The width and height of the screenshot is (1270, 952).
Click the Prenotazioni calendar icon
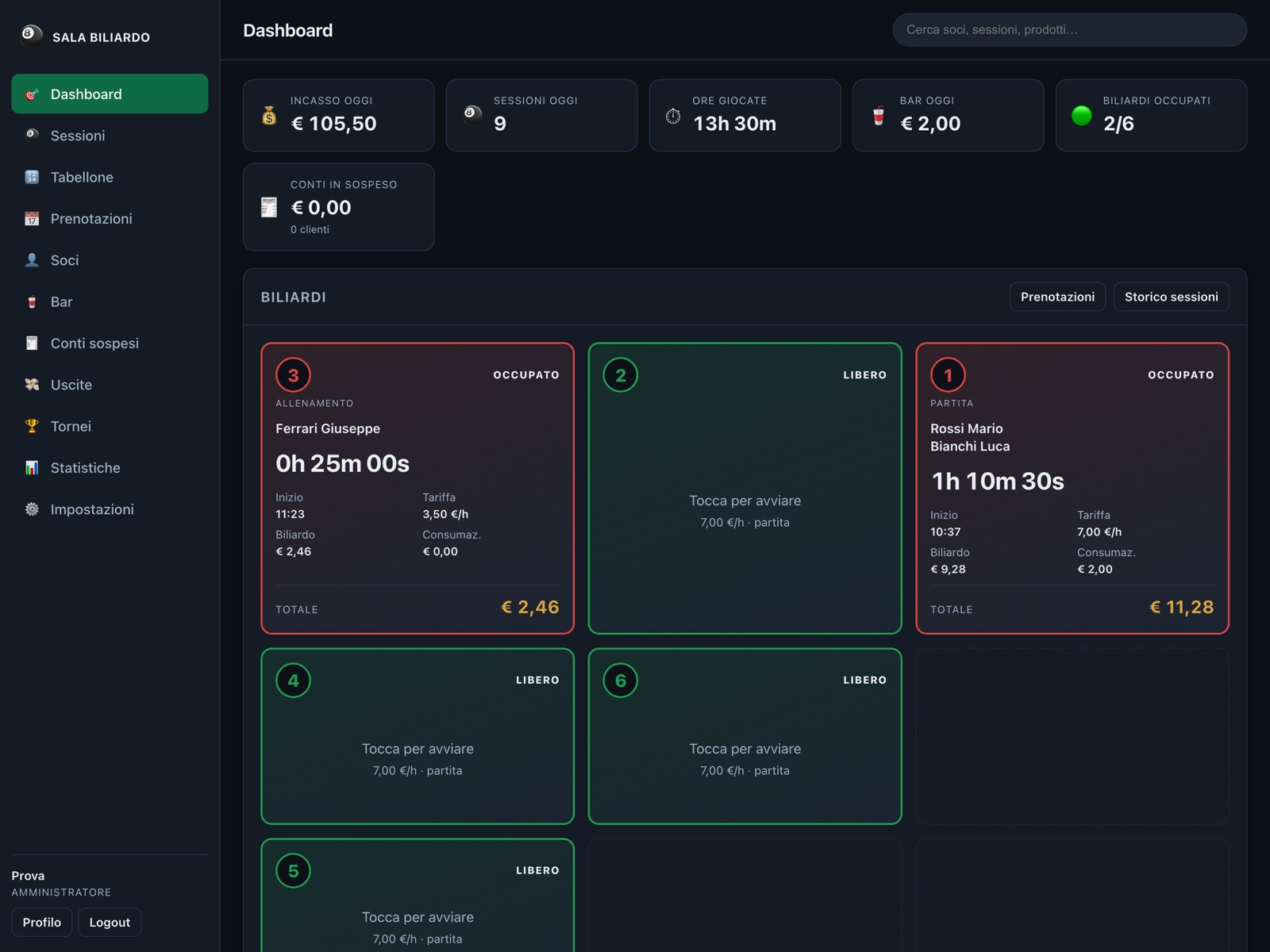pyautogui.click(x=32, y=218)
